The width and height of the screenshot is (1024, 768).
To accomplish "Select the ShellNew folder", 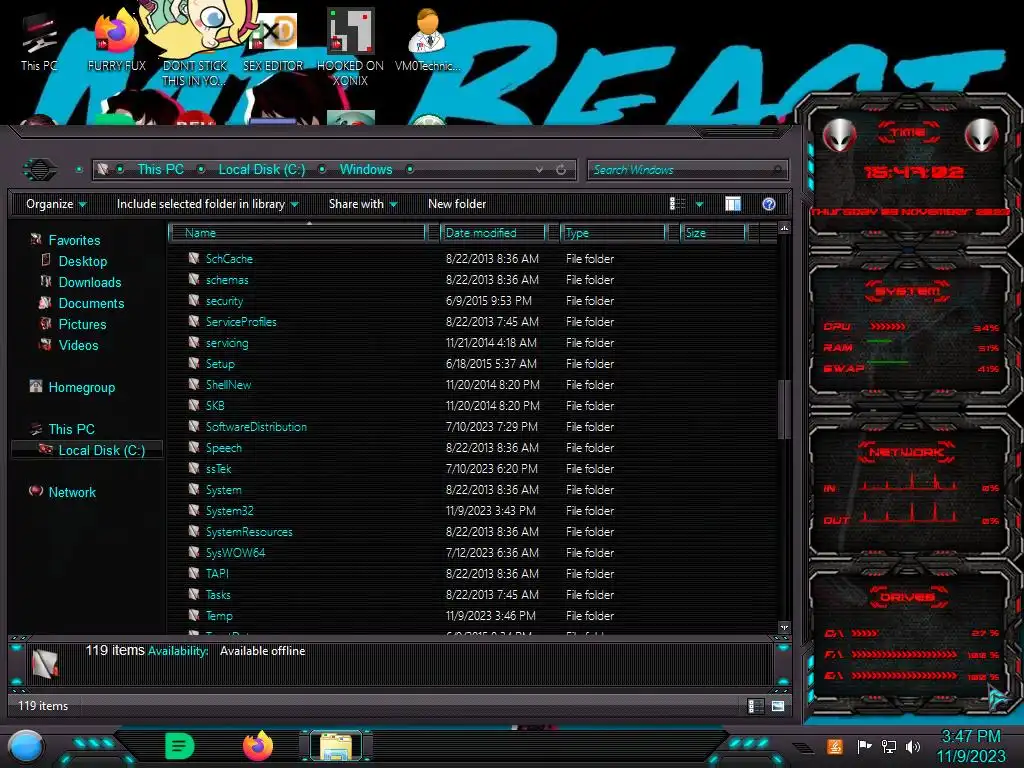I will pyautogui.click(x=228, y=385).
